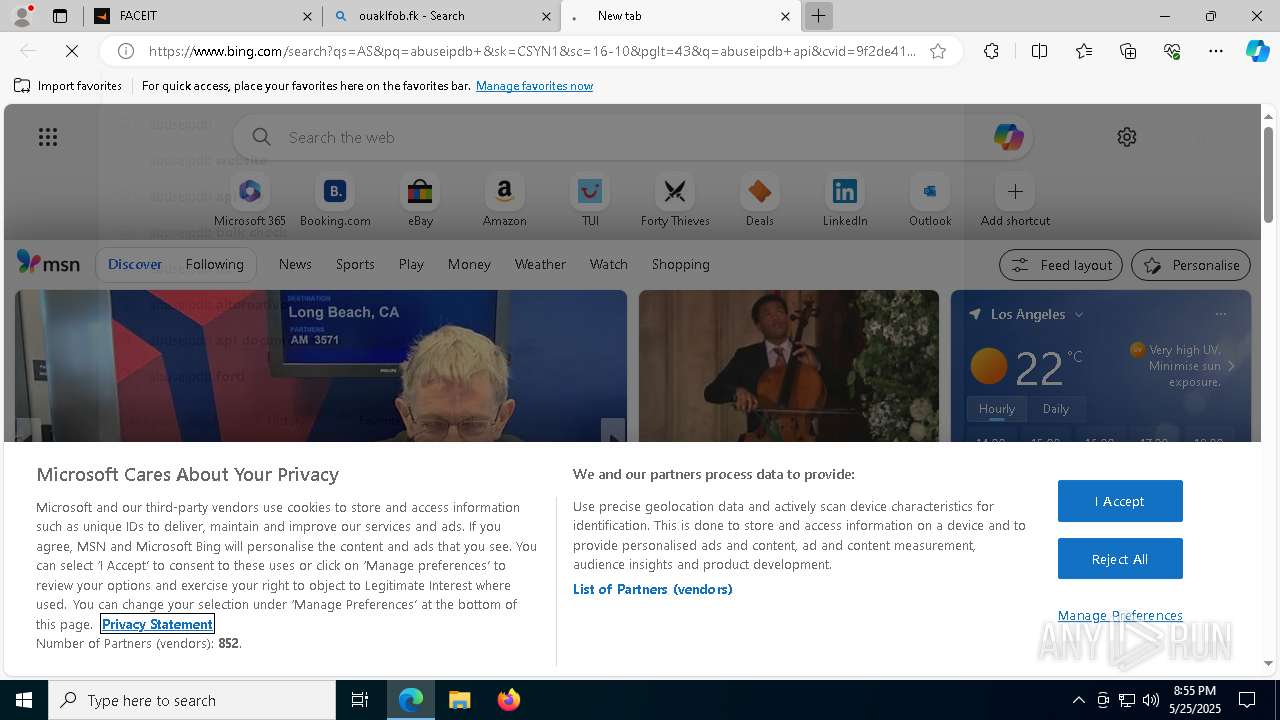This screenshot has height=720, width=1280.
Task: Add this page to favorites star
Action: [938, 51]
